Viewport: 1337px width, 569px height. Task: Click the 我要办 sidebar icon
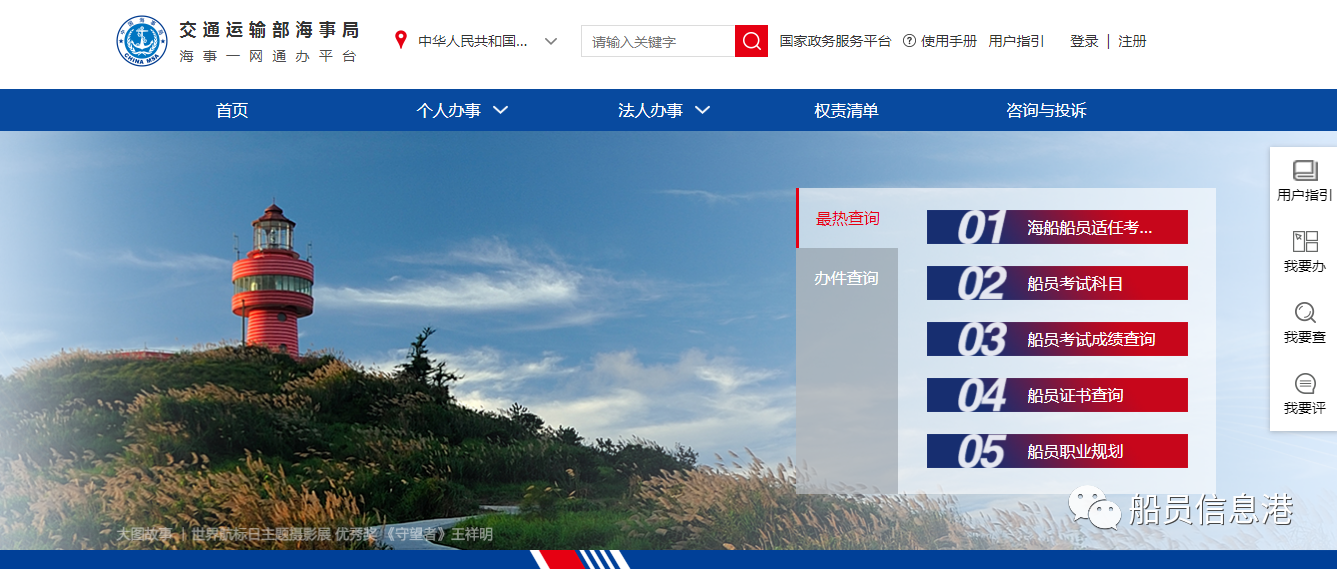coord(1305,241)
